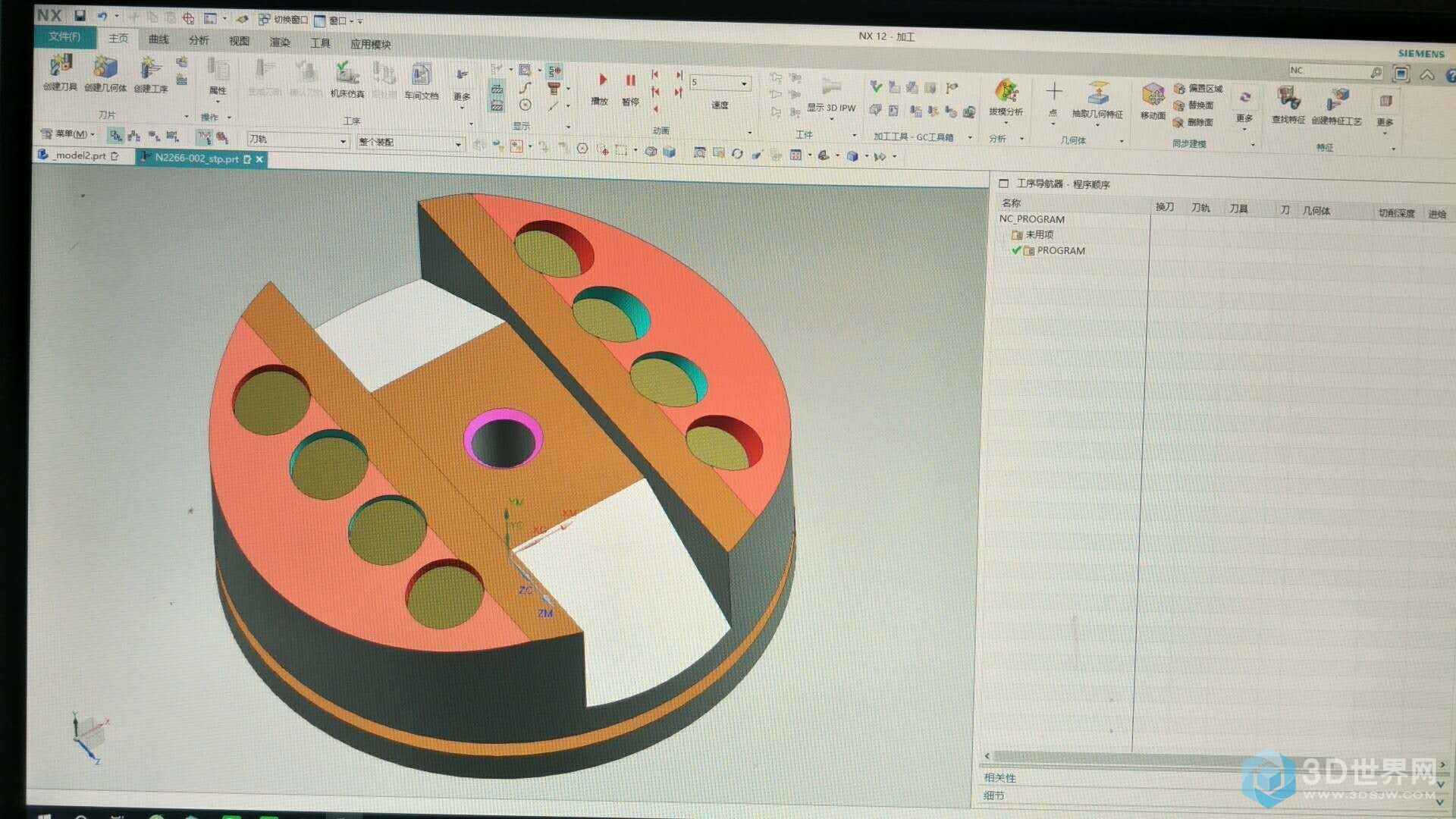
Task: Expand the 更多 dropdown in 工序 group
Action: (x=461, y=97)
